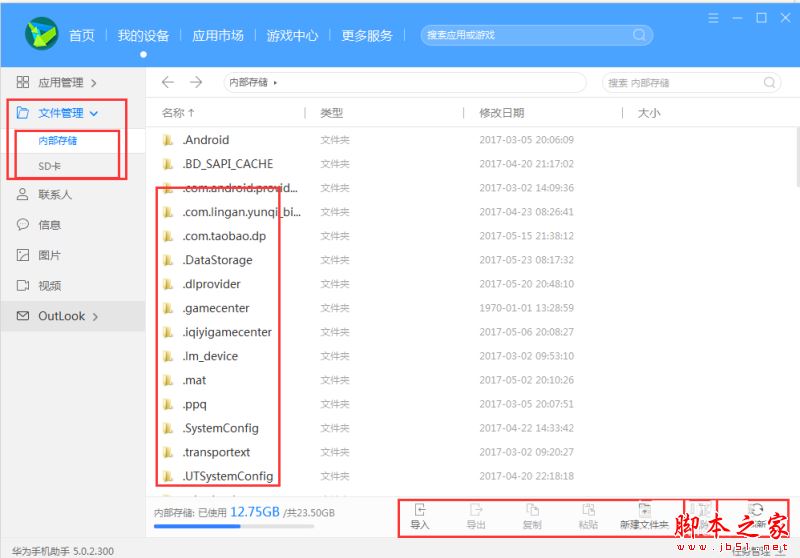Image resolution: width=800 pixels, height=558 pixels.
Task: Click the HiSuite logo icon
Action: (x=41, y=34)
